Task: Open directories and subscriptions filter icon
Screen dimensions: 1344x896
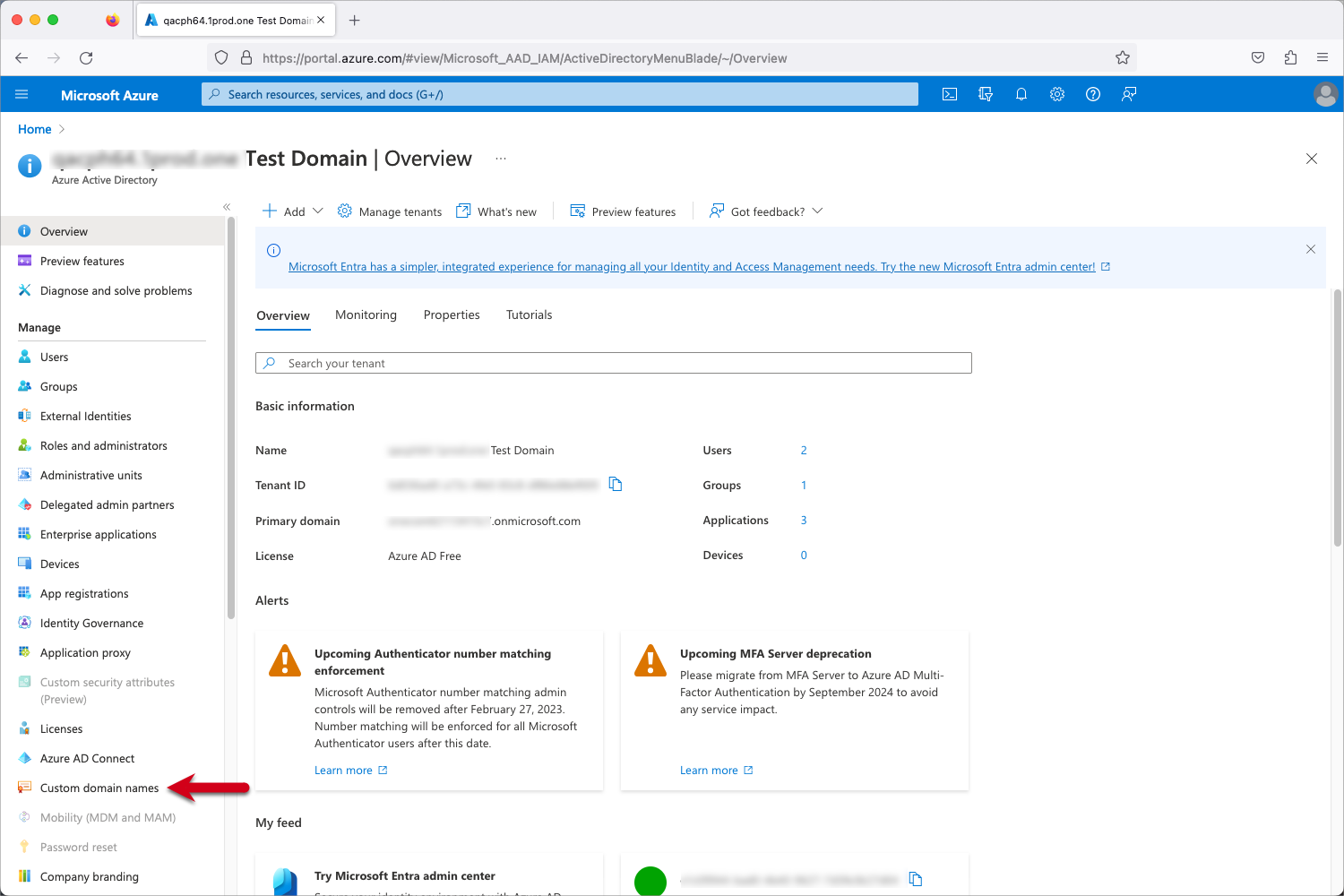Action: [x=986, y=94]
